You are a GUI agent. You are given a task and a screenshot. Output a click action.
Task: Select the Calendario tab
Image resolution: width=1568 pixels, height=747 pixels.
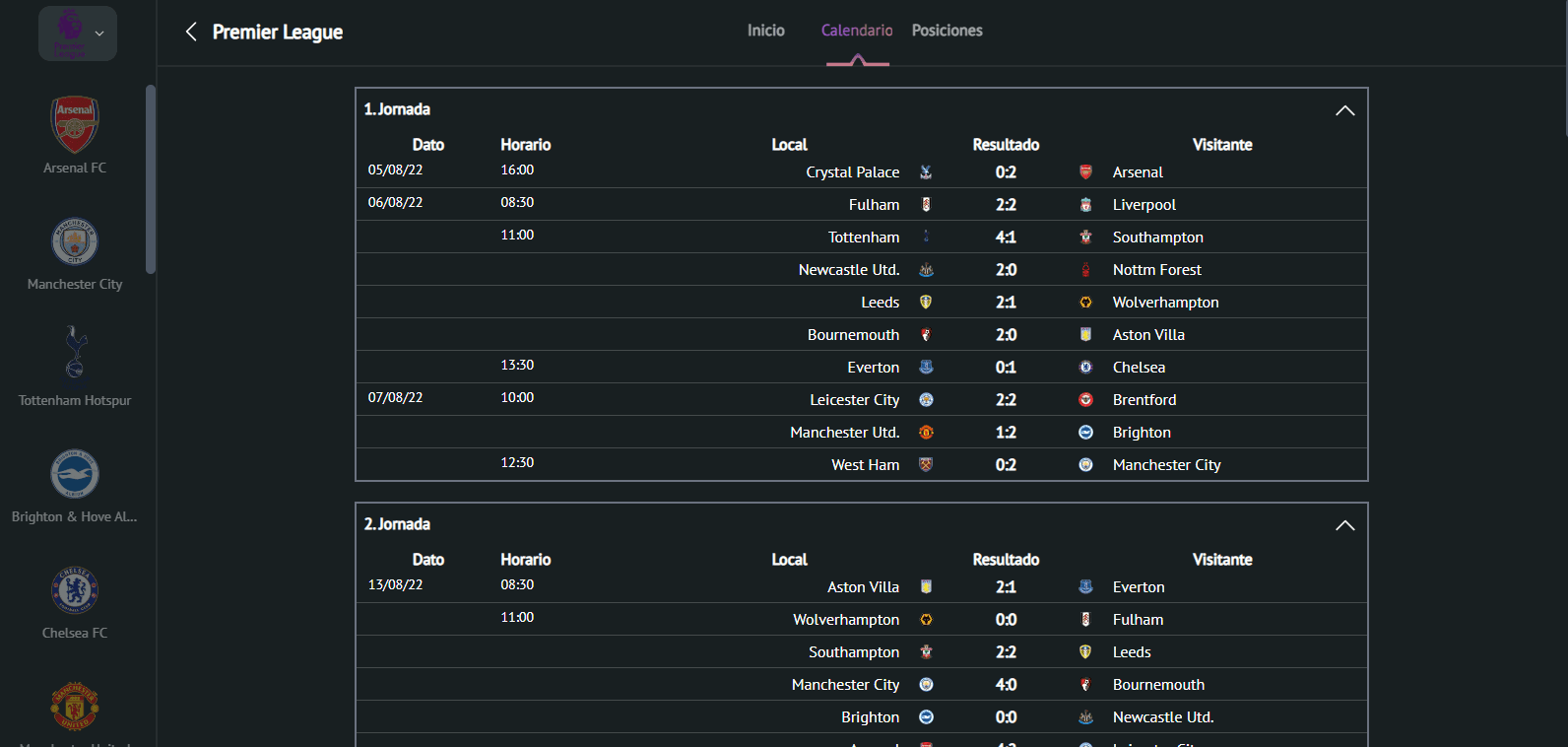coord(857,31)
